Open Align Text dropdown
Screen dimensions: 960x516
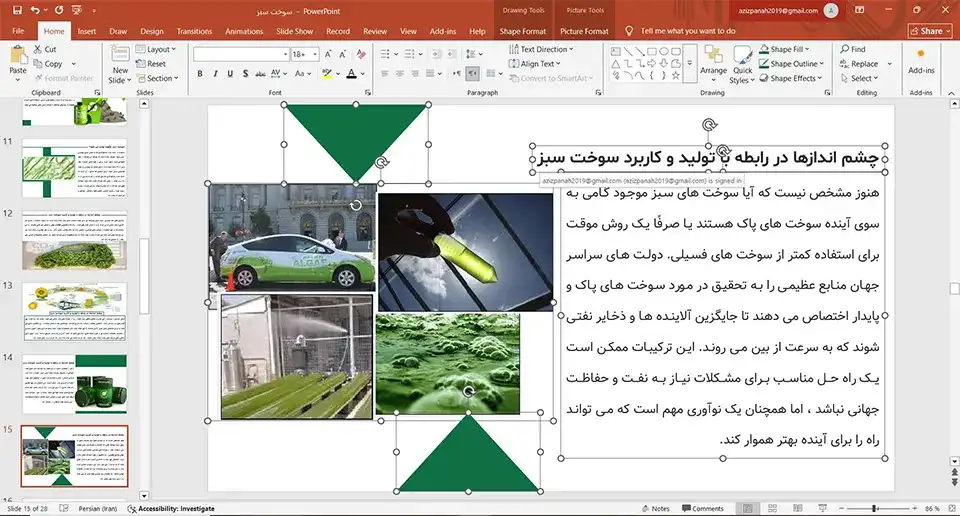click(534, 64)
